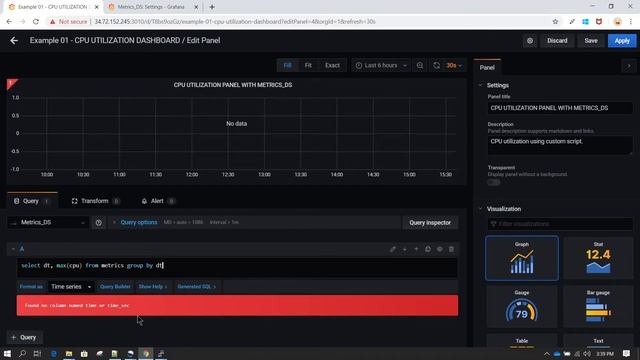
Task: Go back using the Grafana back arrow
Action: [x=14, y=40]
